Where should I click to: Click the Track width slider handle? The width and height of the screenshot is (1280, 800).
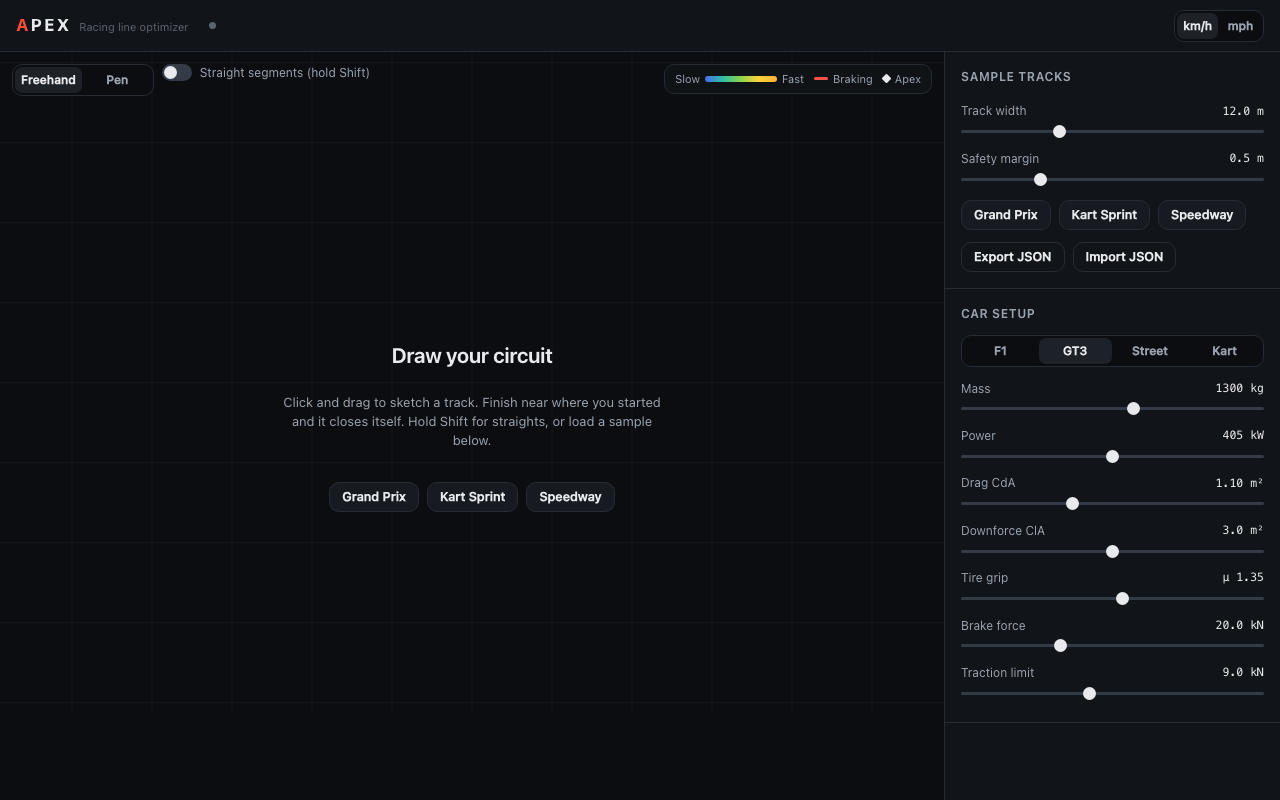tap(1059, 132)
